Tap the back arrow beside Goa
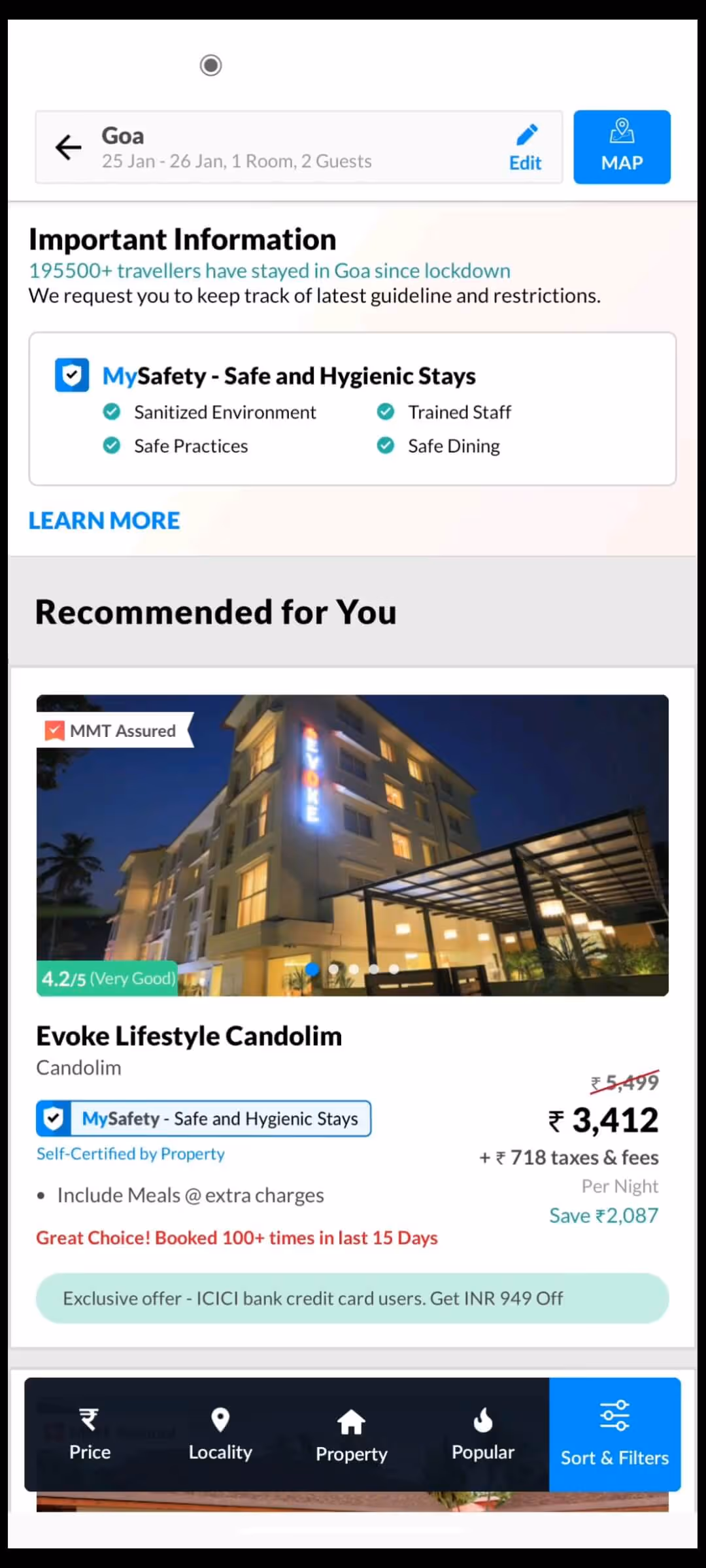Screen dimensions: 706x1568 (x=68, y=147)
